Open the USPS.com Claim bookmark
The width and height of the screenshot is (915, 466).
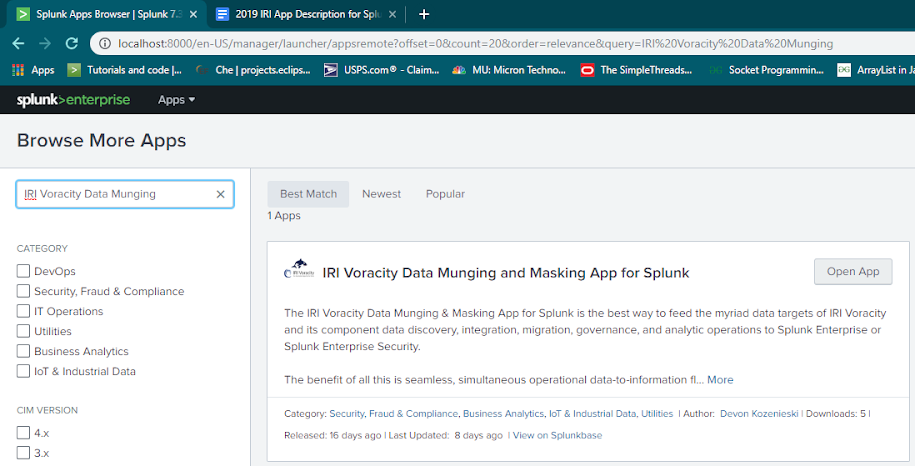click(x=382, y=70)
